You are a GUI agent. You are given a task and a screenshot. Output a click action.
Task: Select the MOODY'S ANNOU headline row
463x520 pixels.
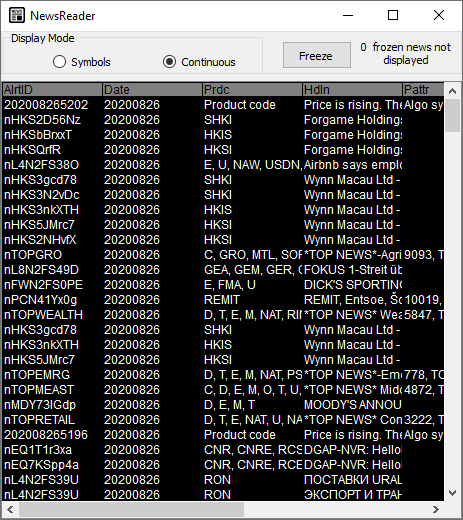coord(223,405)
